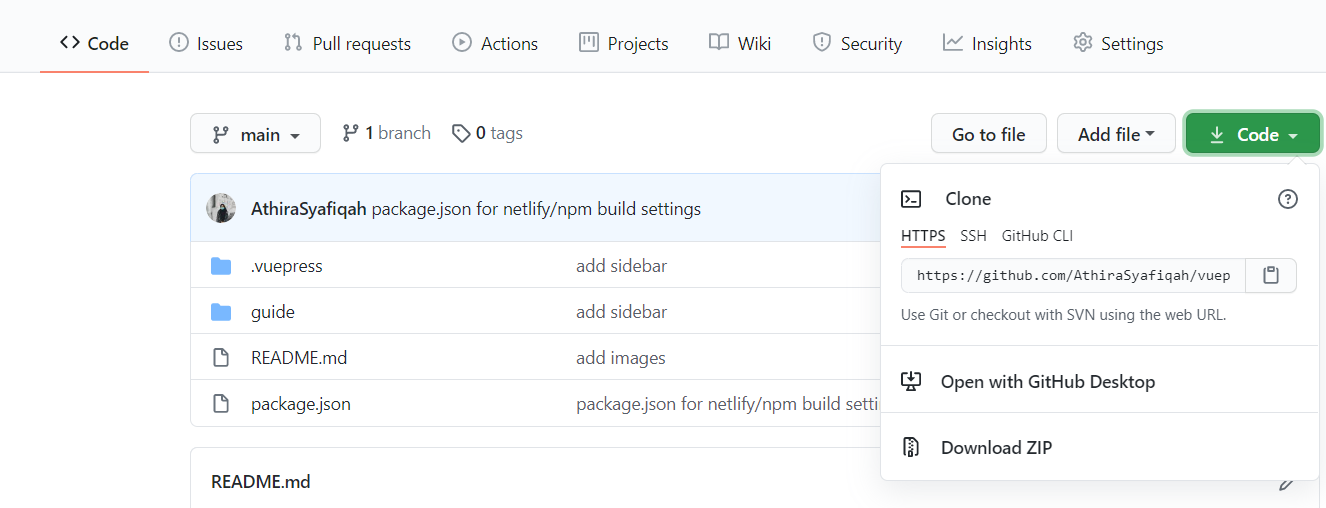Click the branch icon beside 1 branch
This screenshot has width=1326, height=508.
tap(350, 133)
